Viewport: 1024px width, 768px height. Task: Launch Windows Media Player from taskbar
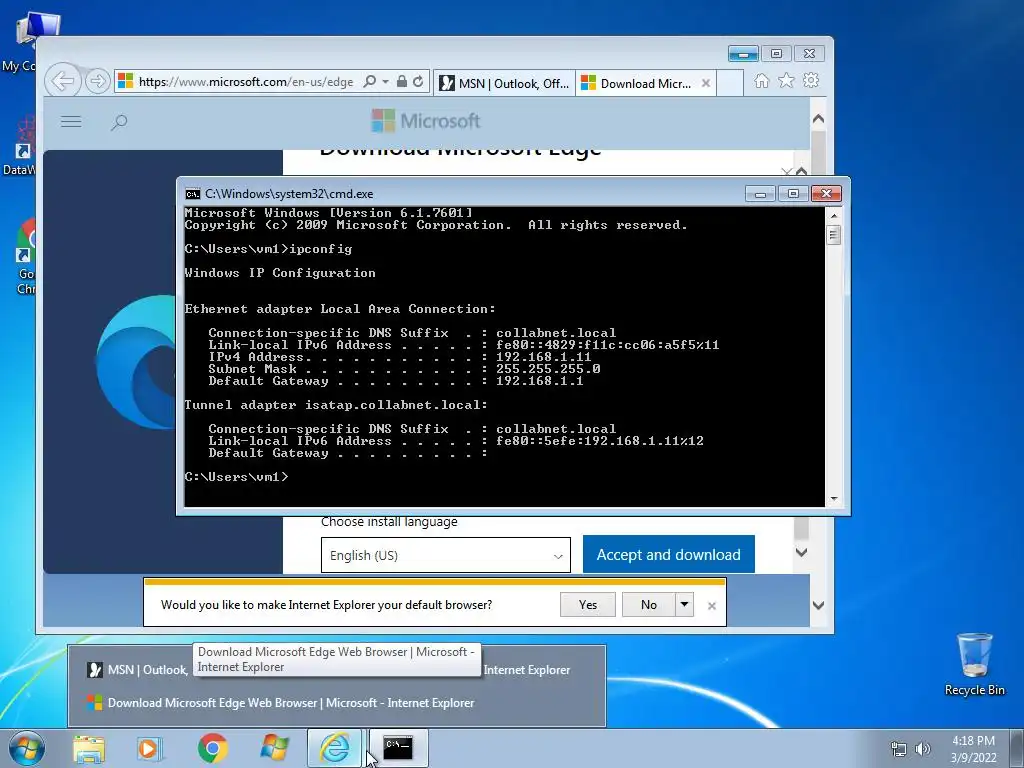[150, 748]
